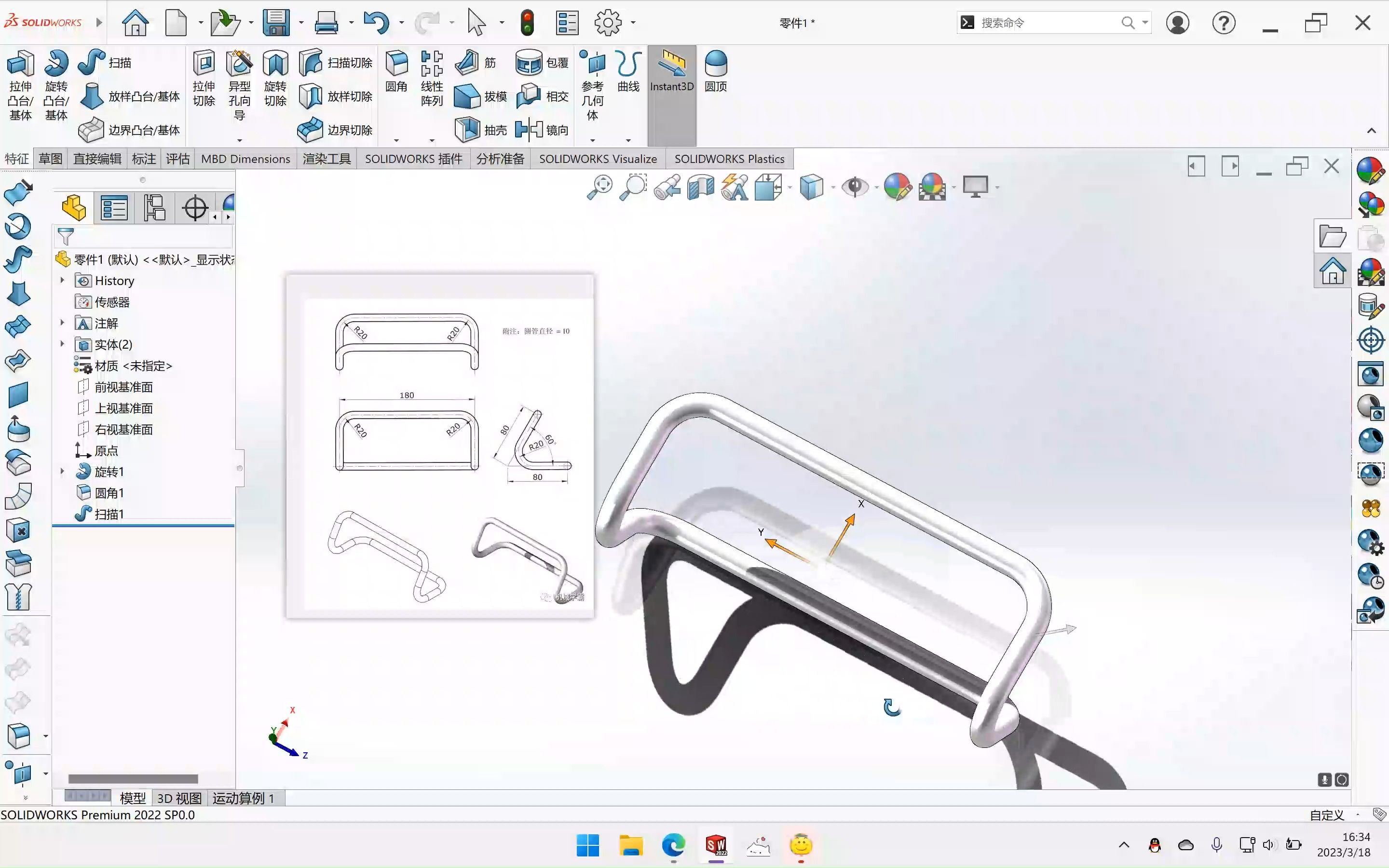Expand the 旋转1 feature in tree
Image resolution: width=1389 pixels, height=868 pixels.
(62, 471)
